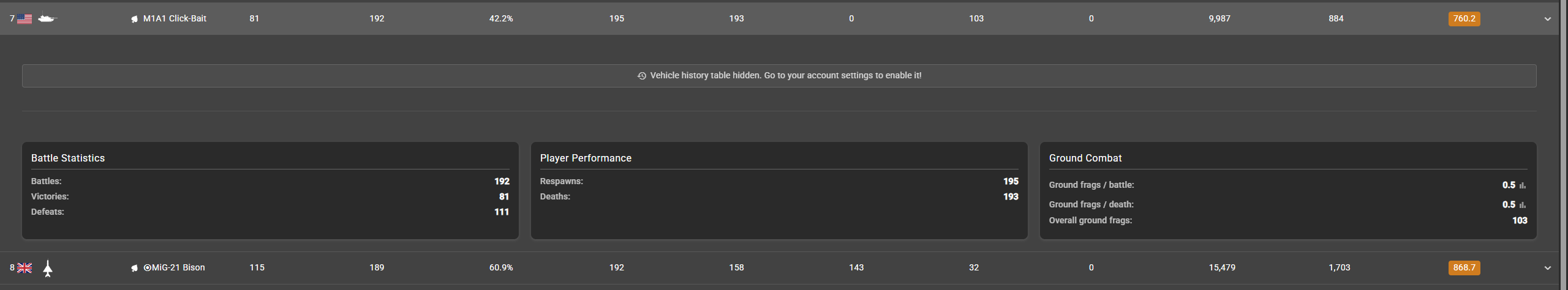
Task: Click the premium icon beside MiG-21 Bison
Action: pyautogui.click(x=134, y=268)
